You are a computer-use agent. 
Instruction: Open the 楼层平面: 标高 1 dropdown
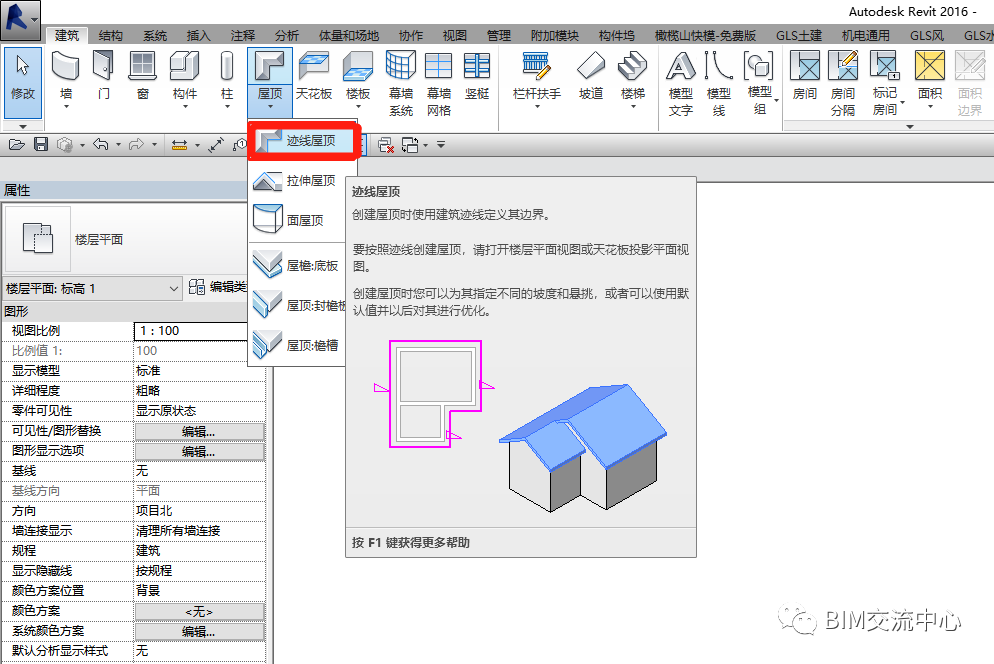93,289
